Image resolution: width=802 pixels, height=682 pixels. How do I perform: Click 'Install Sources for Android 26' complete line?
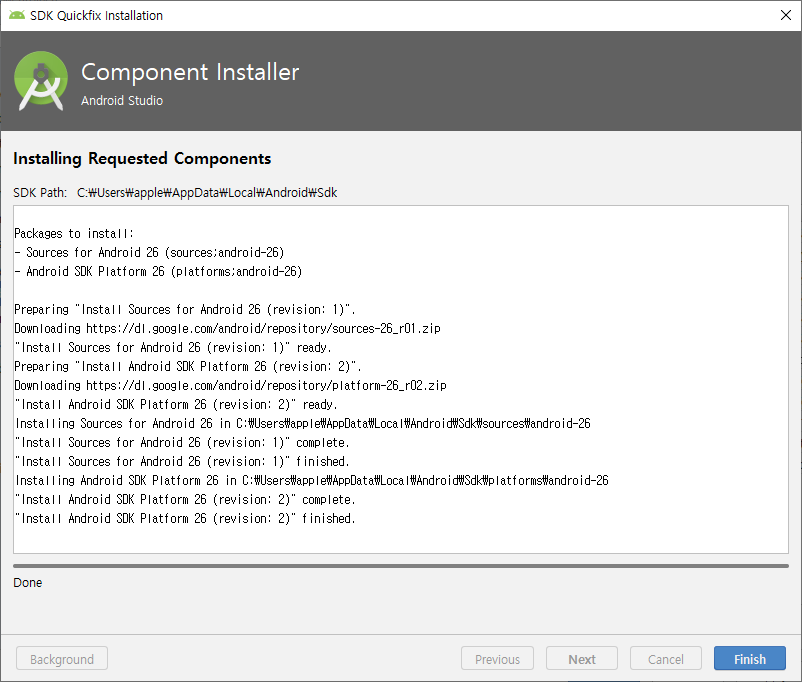tap(182, 442)
